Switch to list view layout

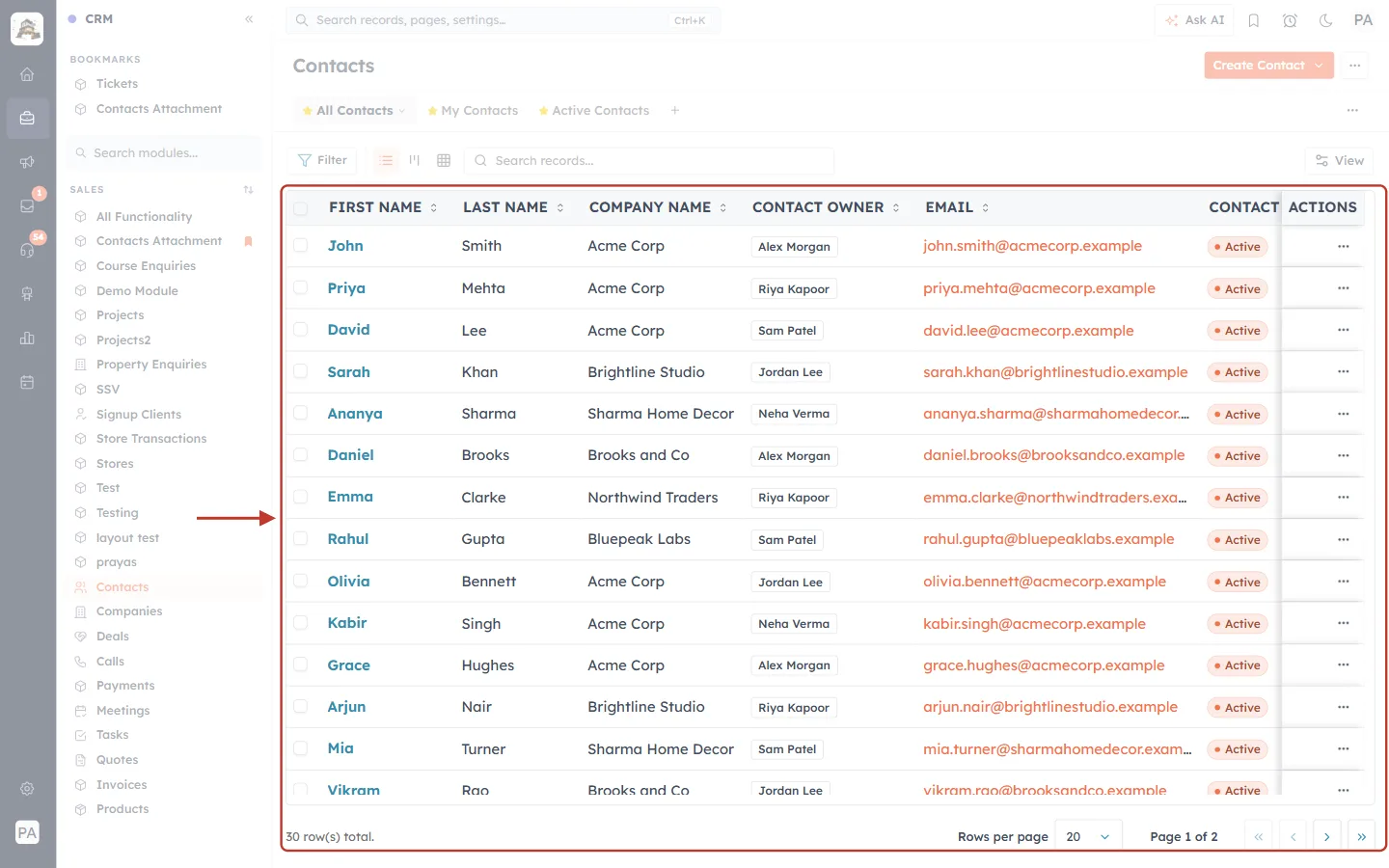coord(386,160)
